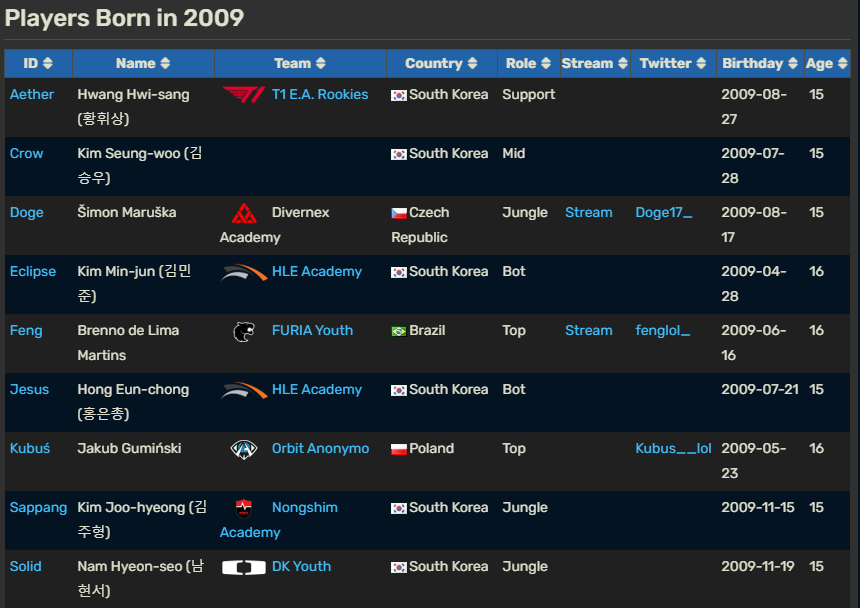Viewport: 860px width, 608px height.
Task: Open the Orbit Anonymo team link
Action: 320,448
